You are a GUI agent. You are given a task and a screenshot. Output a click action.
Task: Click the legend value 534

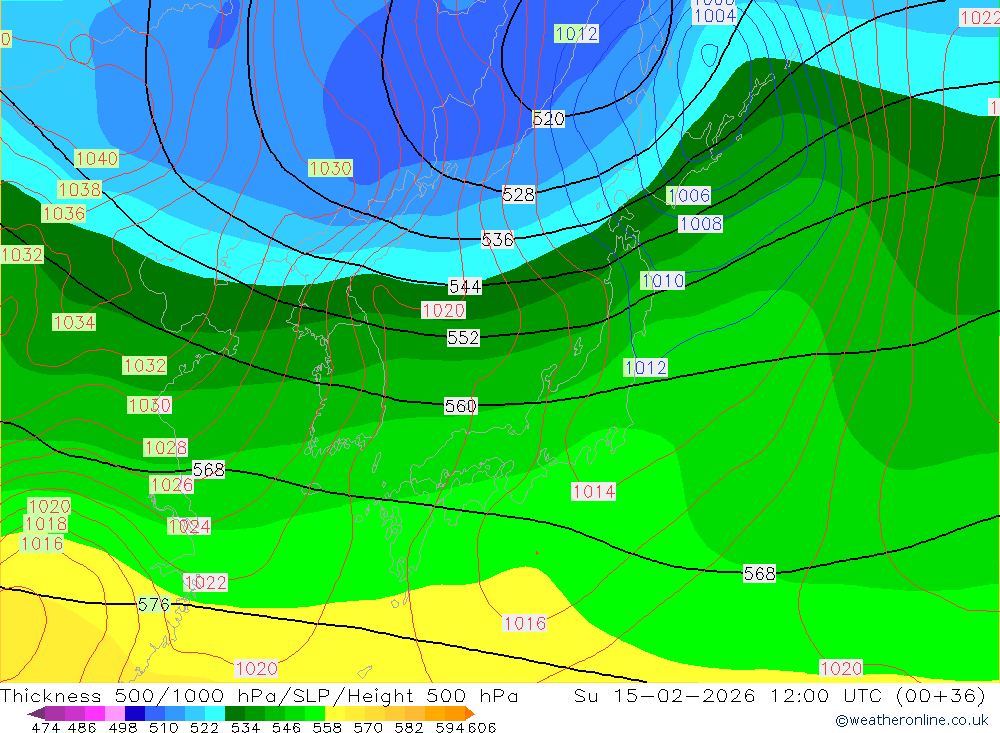[x=245, y=727]
